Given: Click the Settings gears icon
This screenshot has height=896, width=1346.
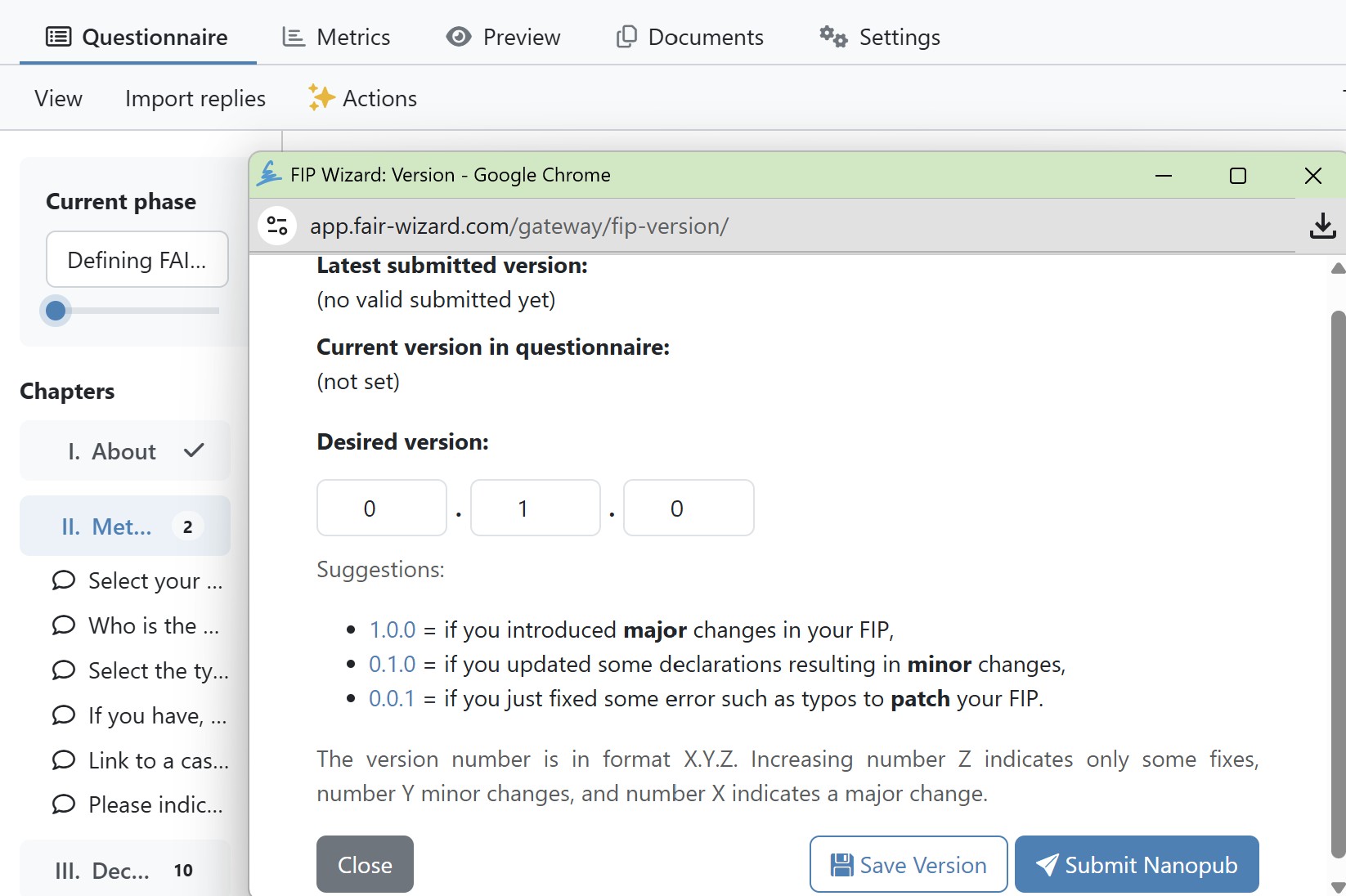Looking at the screenshot, I should click(833, 37).
